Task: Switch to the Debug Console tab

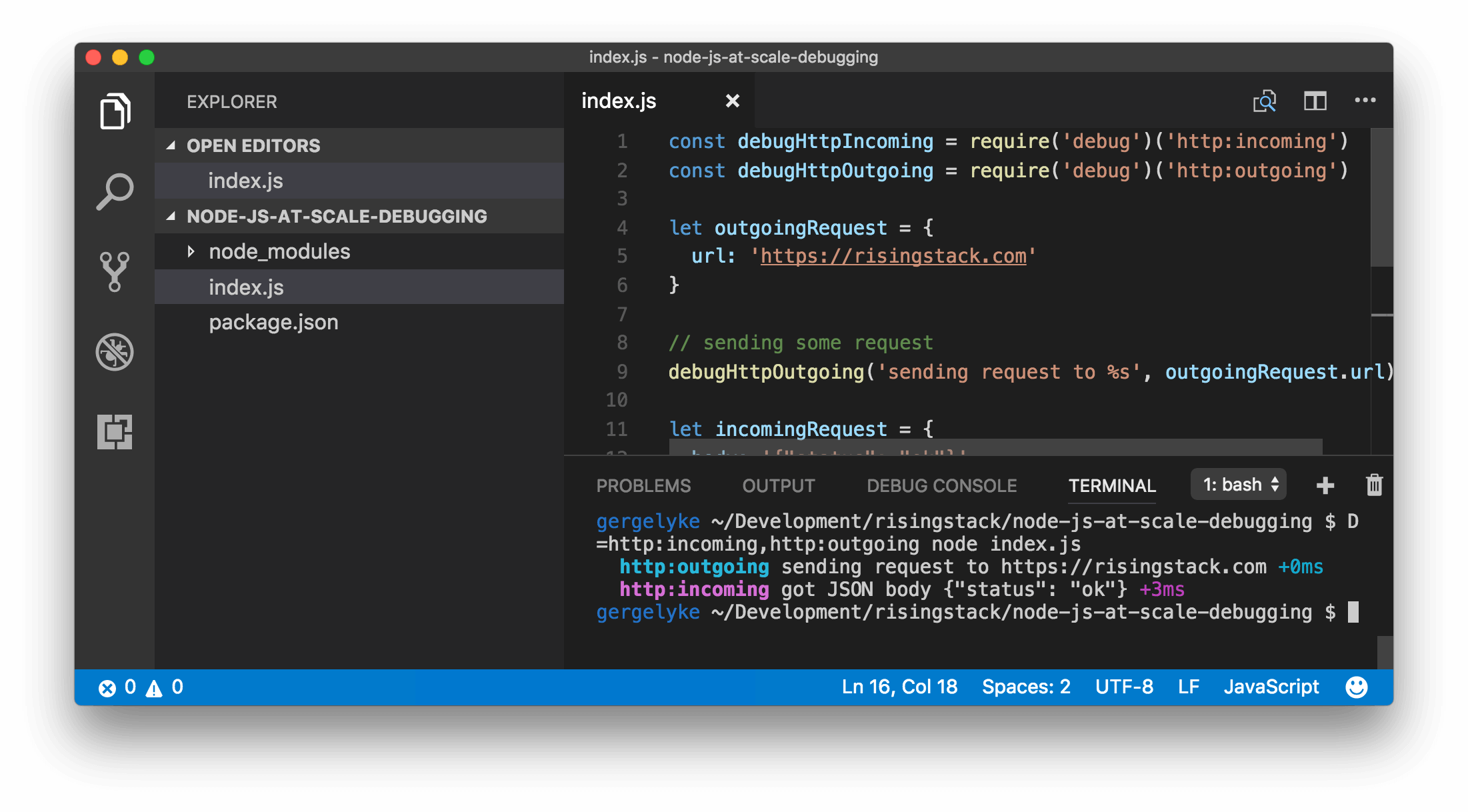Action: coord(941,485)
